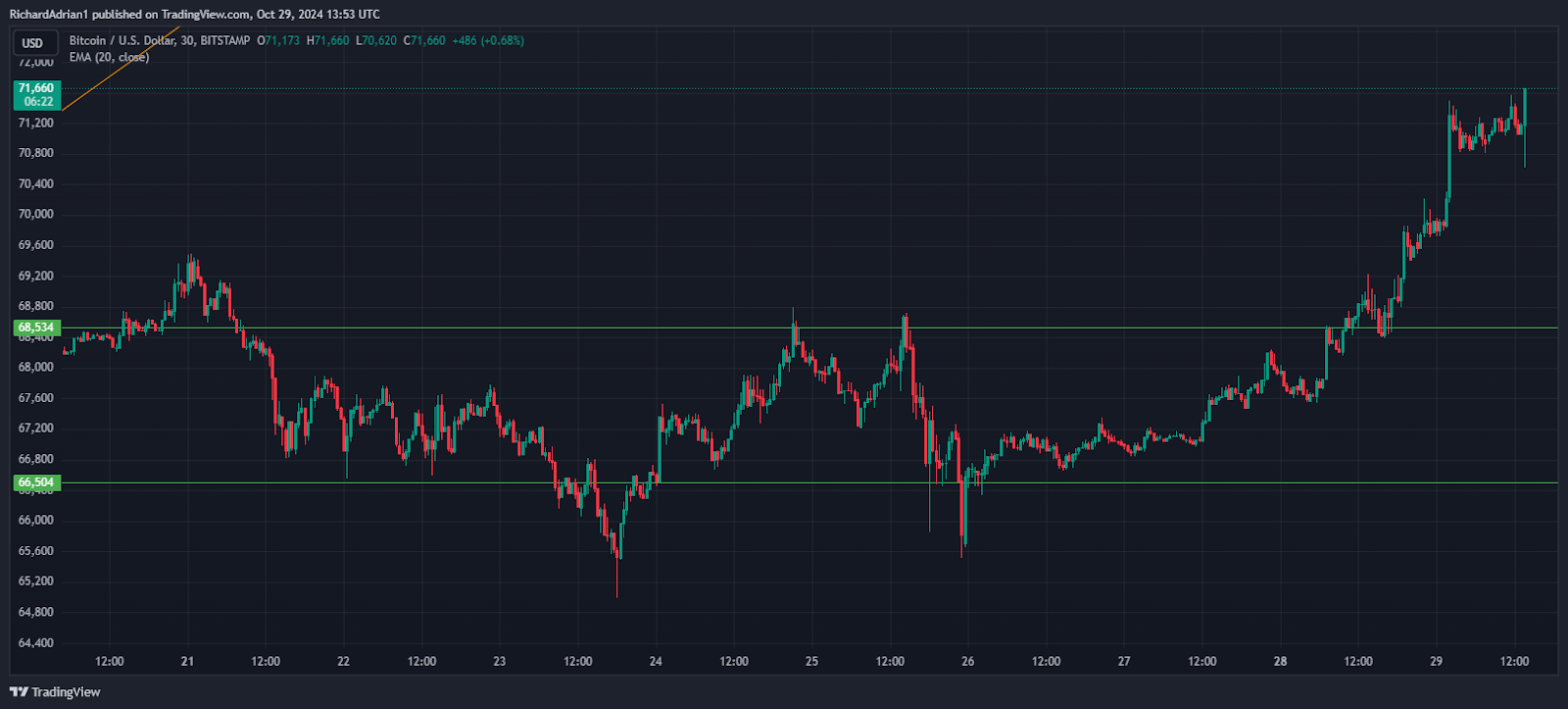Image resolution: width=1568 pixels, height=709 pixels.
Task: Click the USD currency button
Action: 33,43
